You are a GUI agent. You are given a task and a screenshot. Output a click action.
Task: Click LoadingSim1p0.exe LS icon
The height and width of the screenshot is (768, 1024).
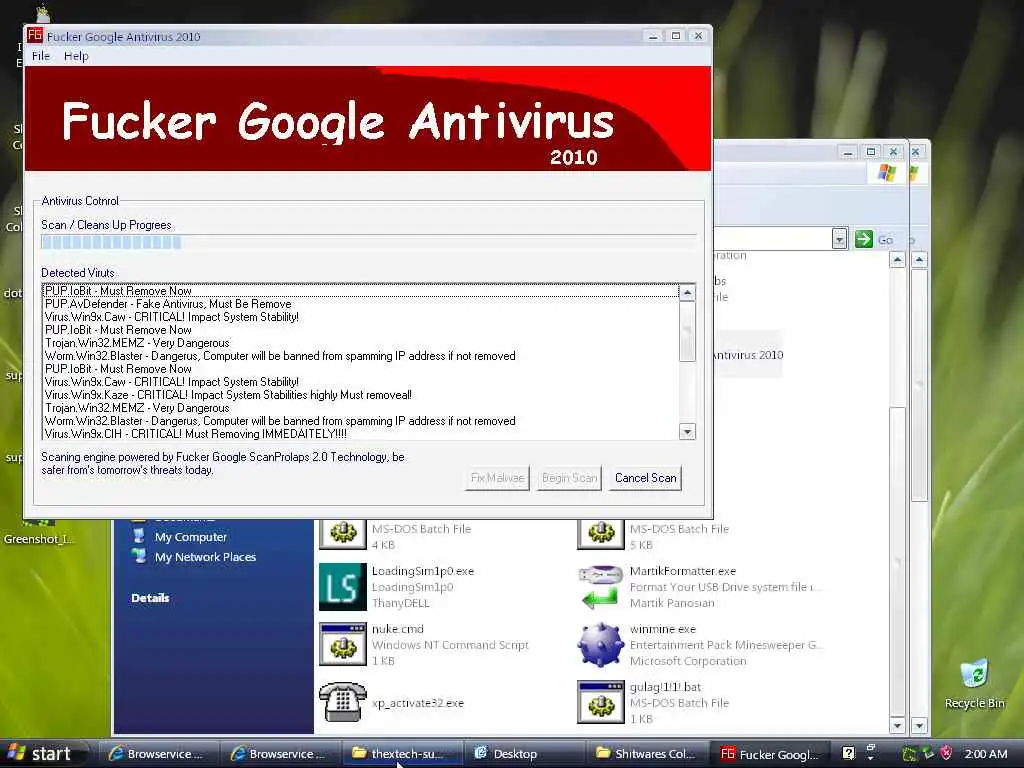(x=342, y=586)
